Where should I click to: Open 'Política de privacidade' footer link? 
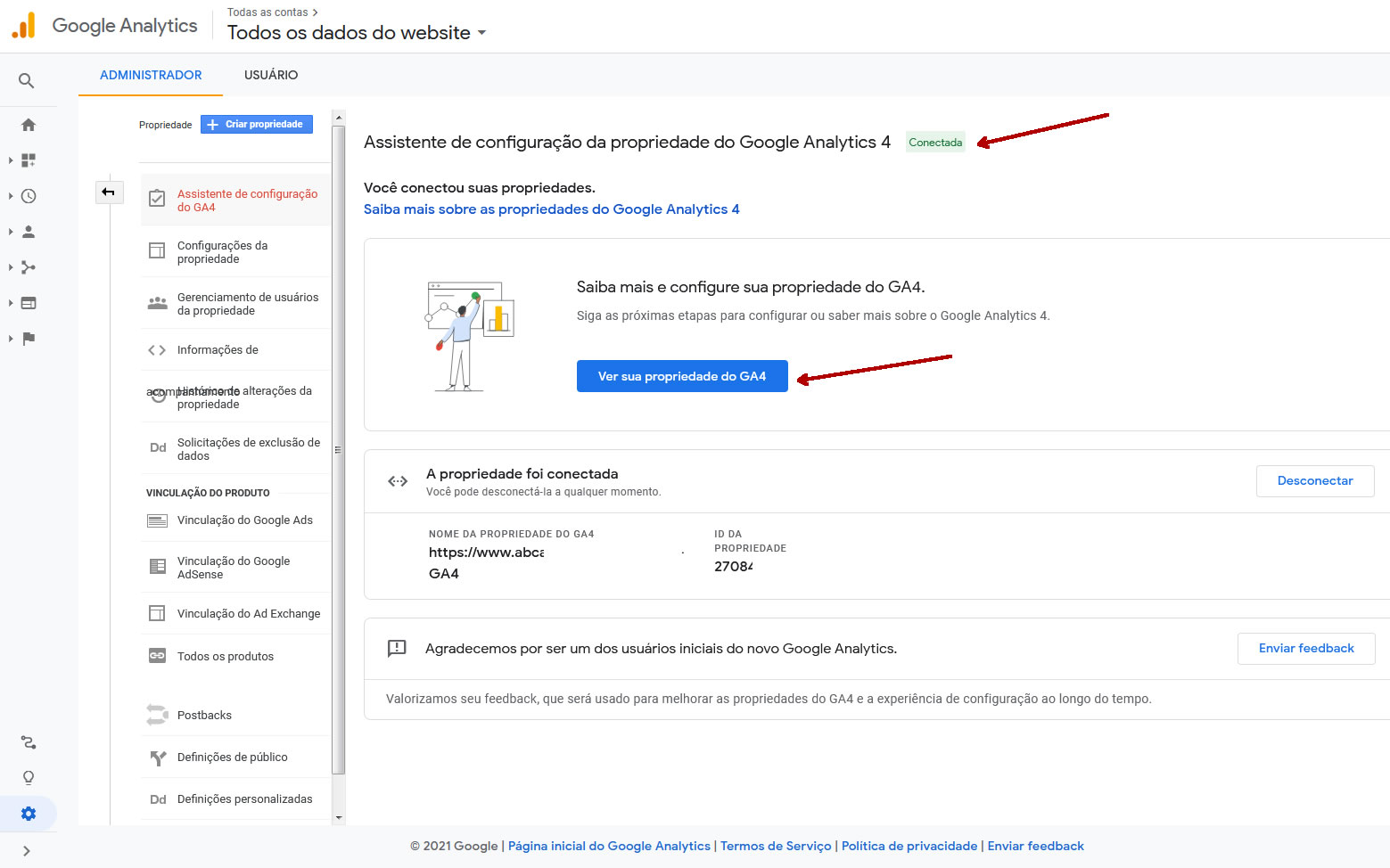click(909, 847)
